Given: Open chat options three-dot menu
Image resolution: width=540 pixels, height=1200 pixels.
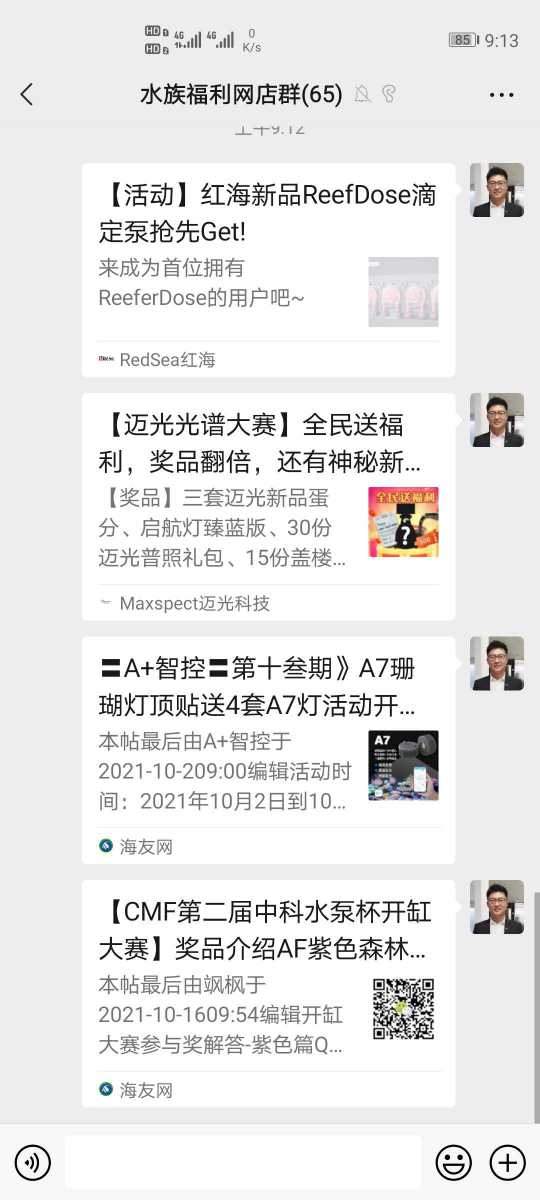Looking at the screenshot, I should [501, 95].
